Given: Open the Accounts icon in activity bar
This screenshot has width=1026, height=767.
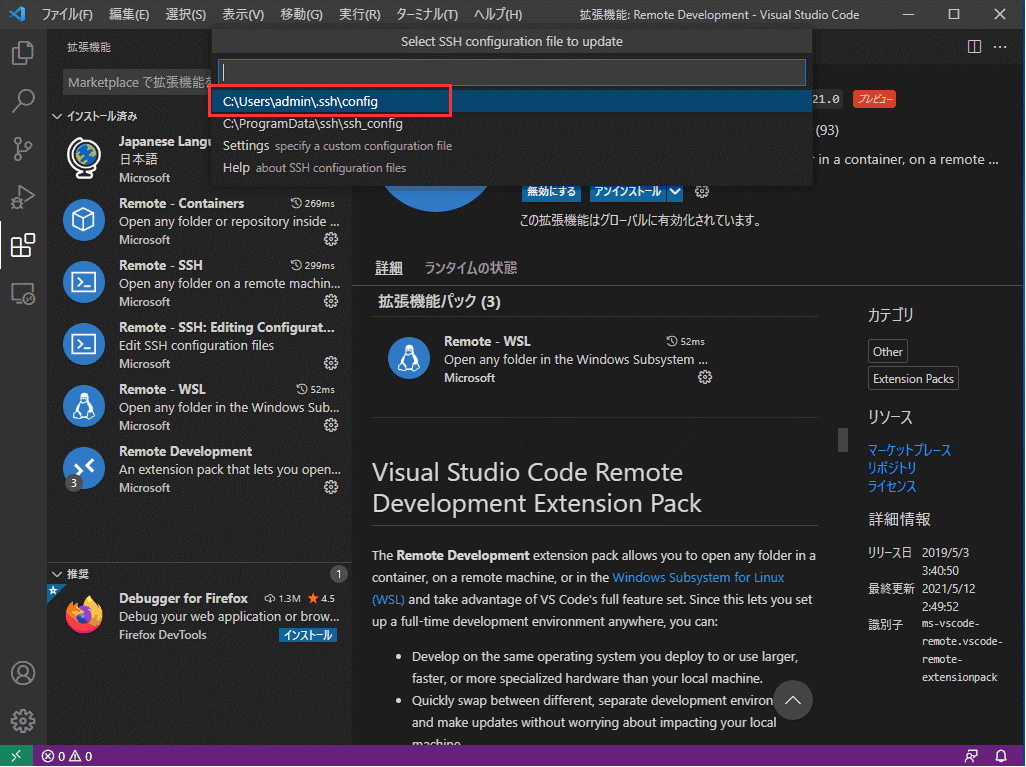Looking at the screenshot, I should [23, 673].
